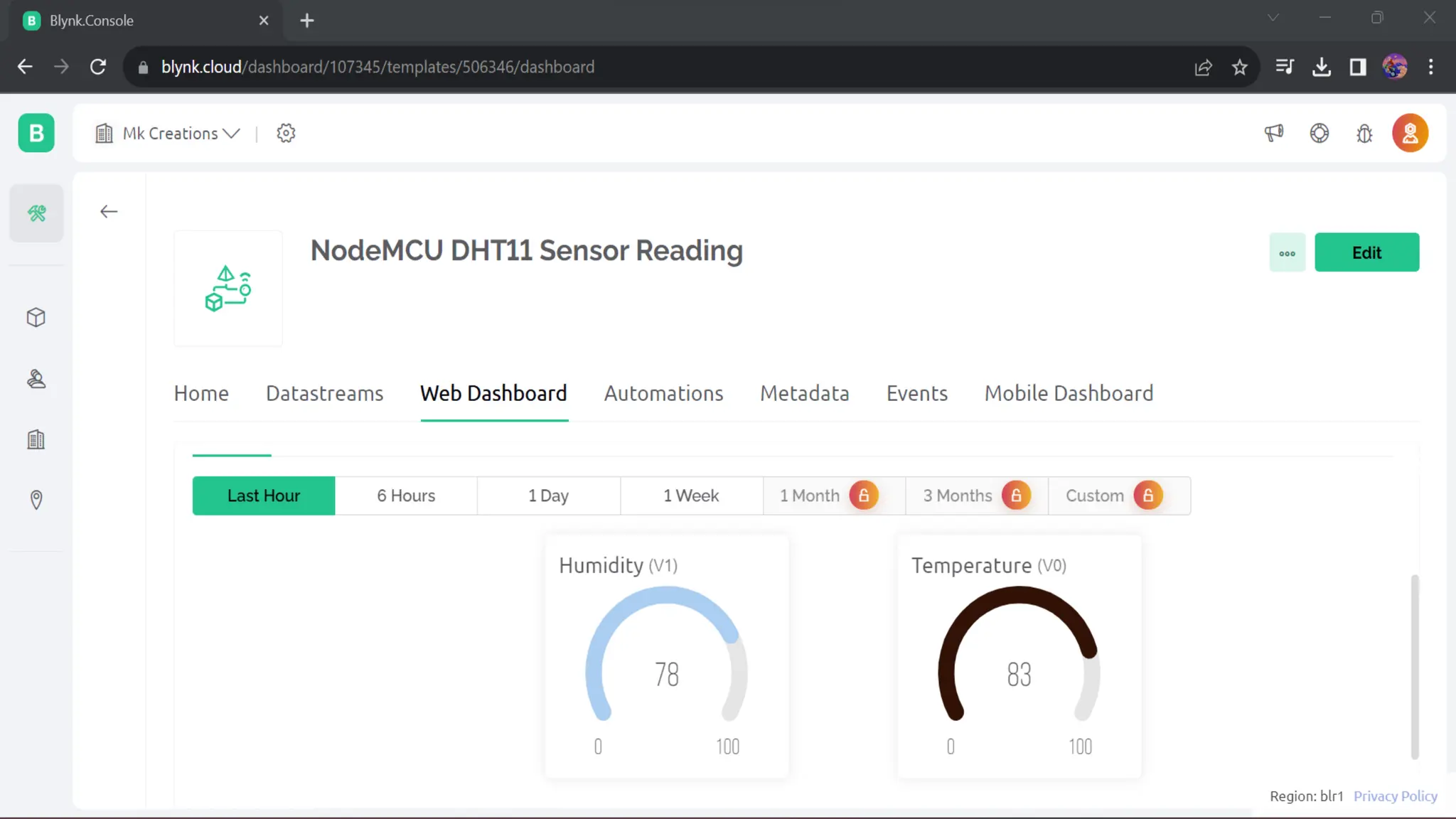The height and width of the screenshot is (819, 1456).
Task: Open the lifebuoy help icon
Action: click(1319, 133)
